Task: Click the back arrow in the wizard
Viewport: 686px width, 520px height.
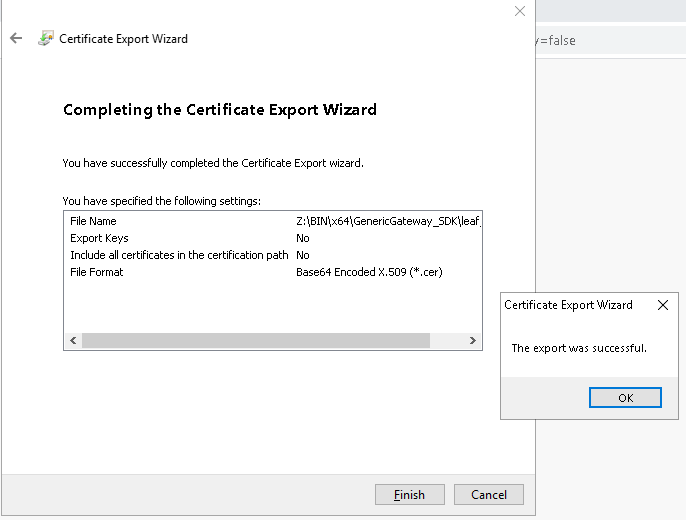Action: pyautogui.click(x=16, y=39)
